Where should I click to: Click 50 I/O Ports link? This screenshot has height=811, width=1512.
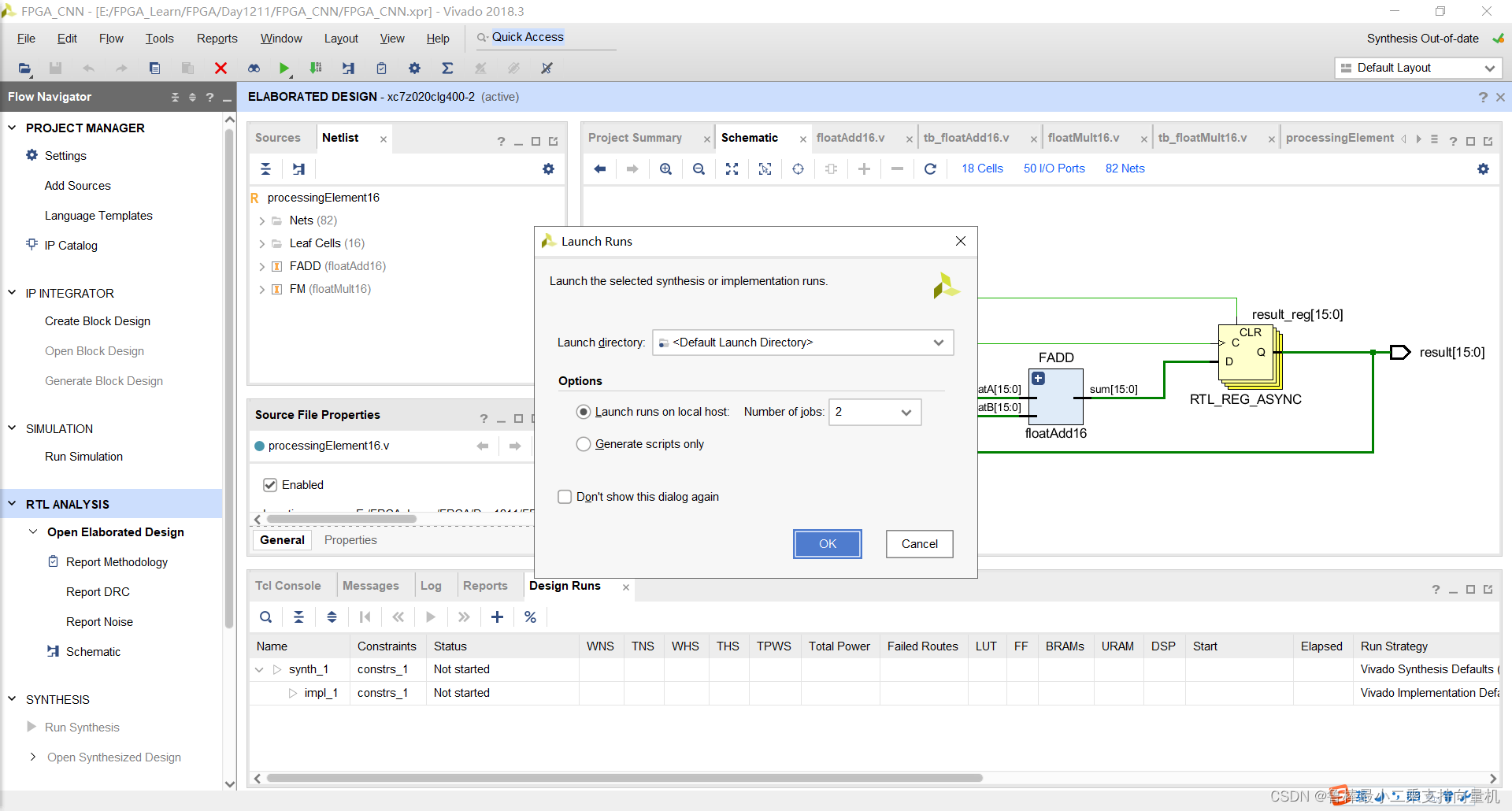tap(1054, 168)
